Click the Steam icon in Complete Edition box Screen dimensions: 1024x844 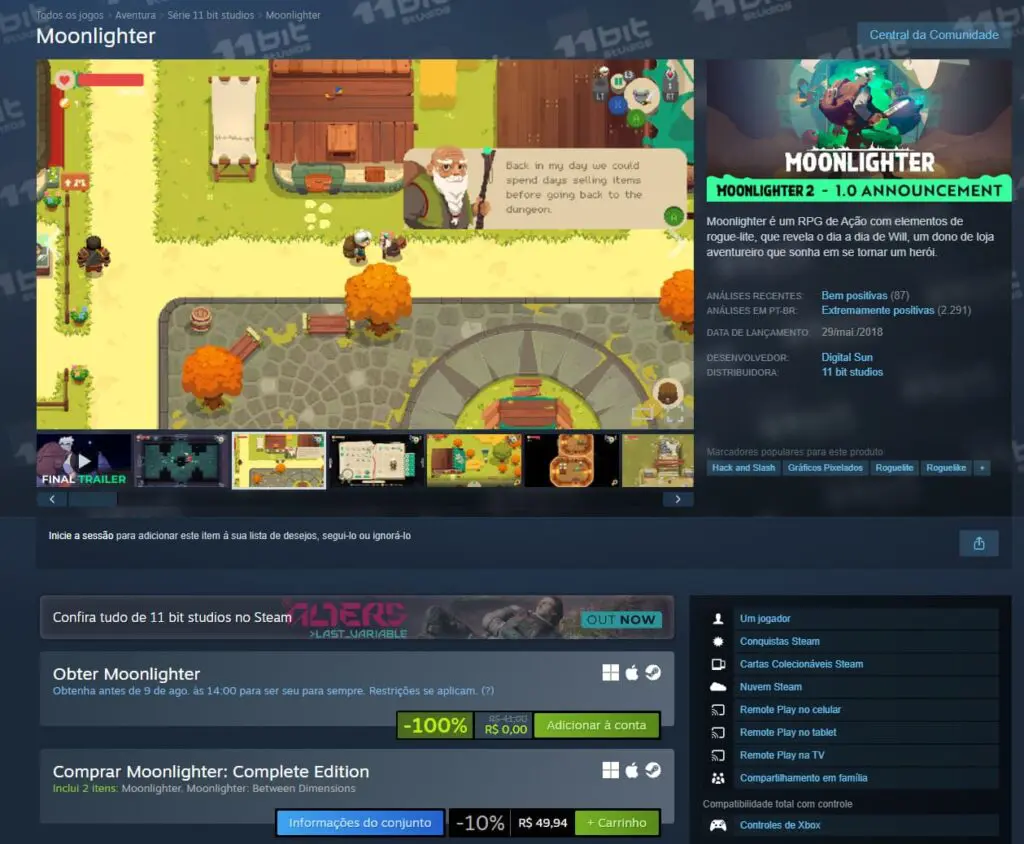coord(652,770)
